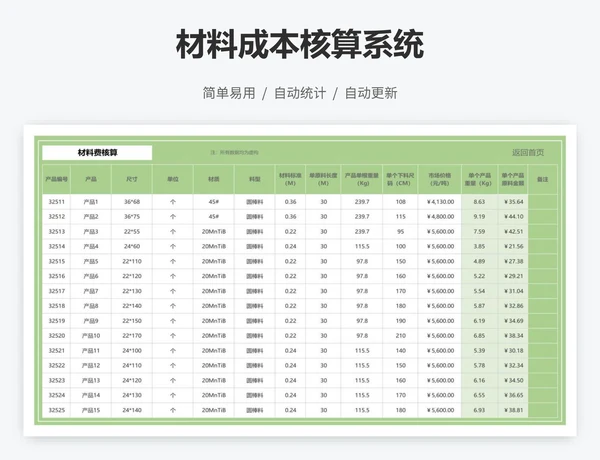Click the 材质 column header
The height and width of the screenshot is (460, 600).
(x=214, y=179)
